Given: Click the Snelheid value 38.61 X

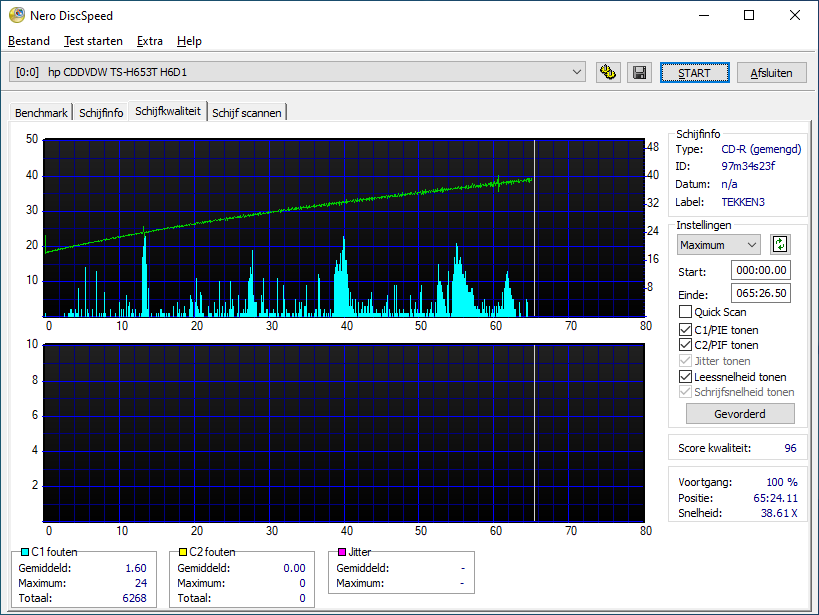Looking at the screenshot, I should 779,513.
